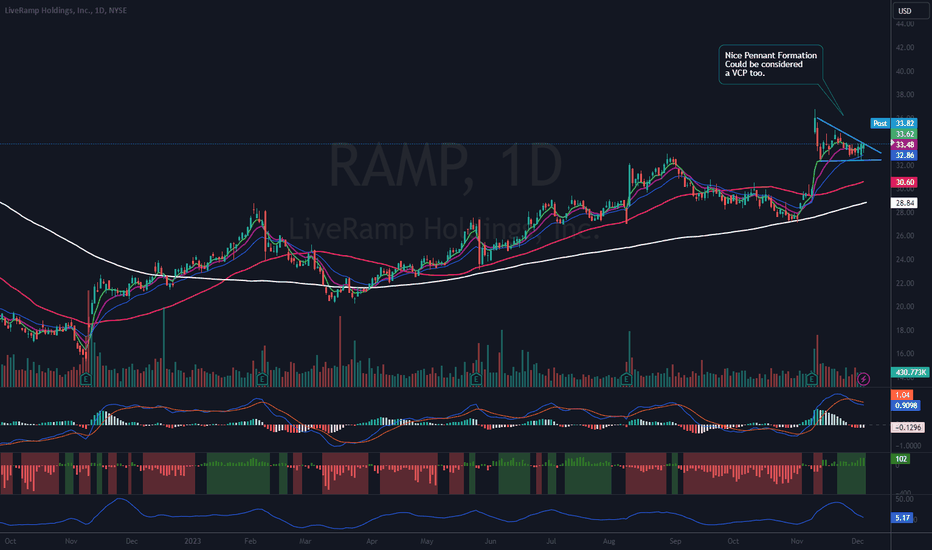
Task: Click the 2023 label on the date axis
Action: coord(193,541)
